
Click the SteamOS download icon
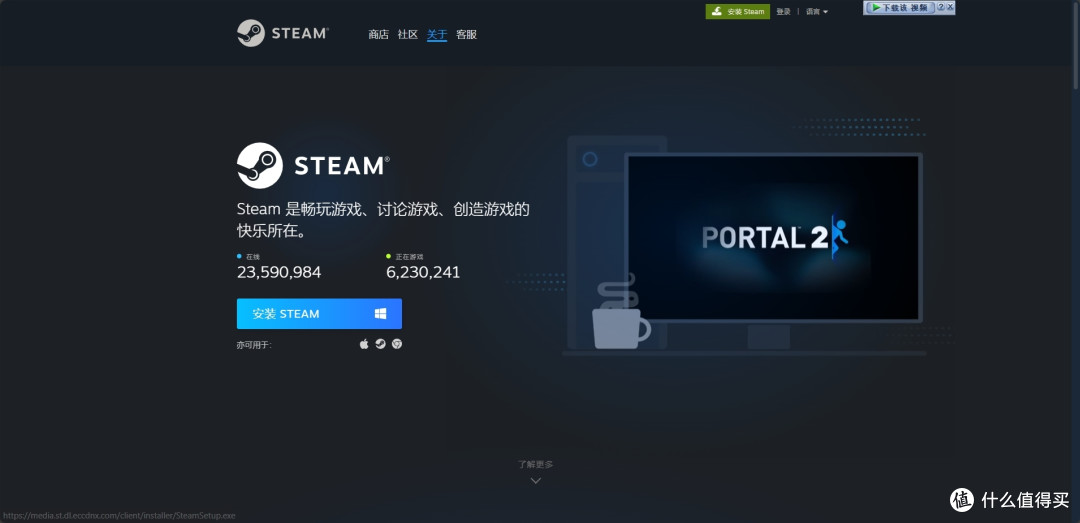tap(380, 344)
